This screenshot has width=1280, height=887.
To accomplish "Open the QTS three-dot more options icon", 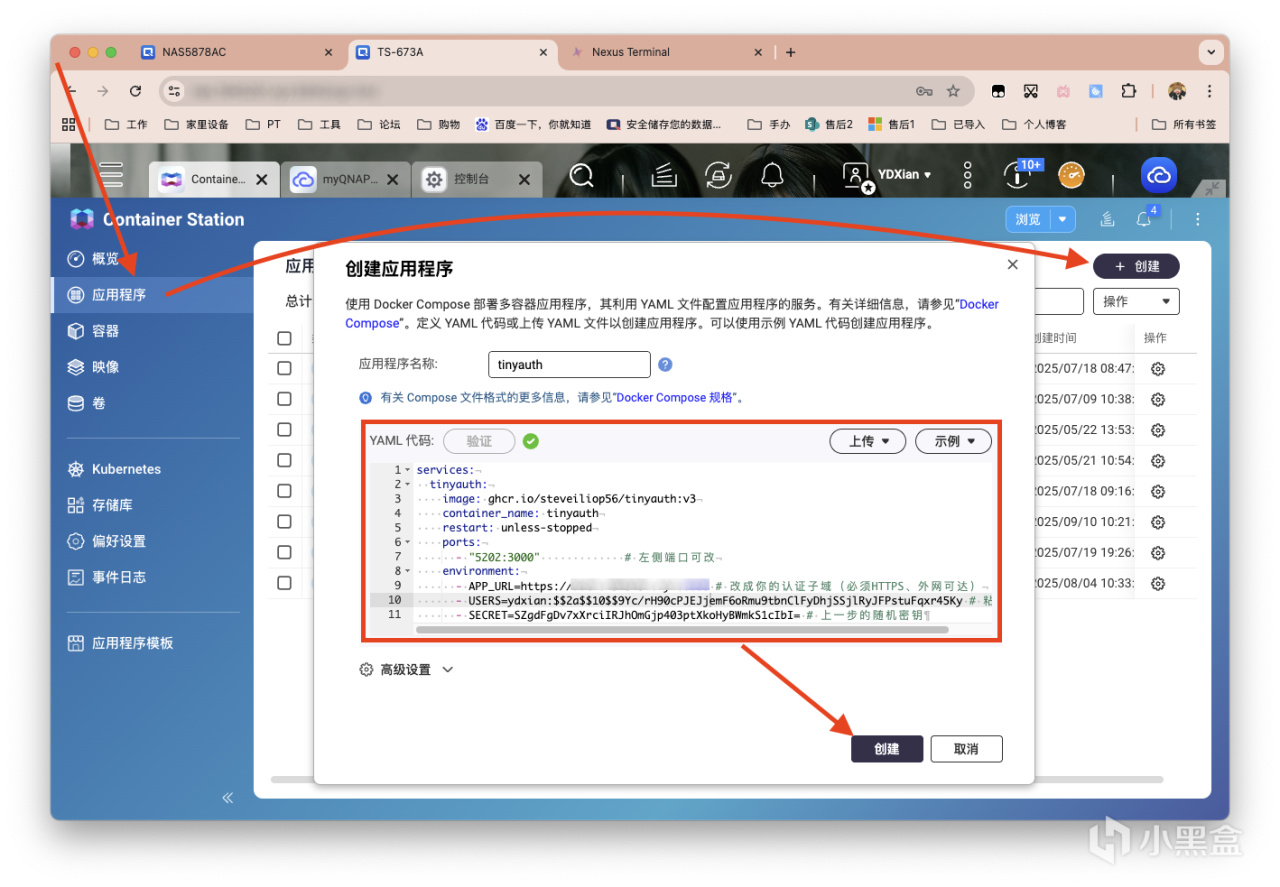I will click(967, 176).
